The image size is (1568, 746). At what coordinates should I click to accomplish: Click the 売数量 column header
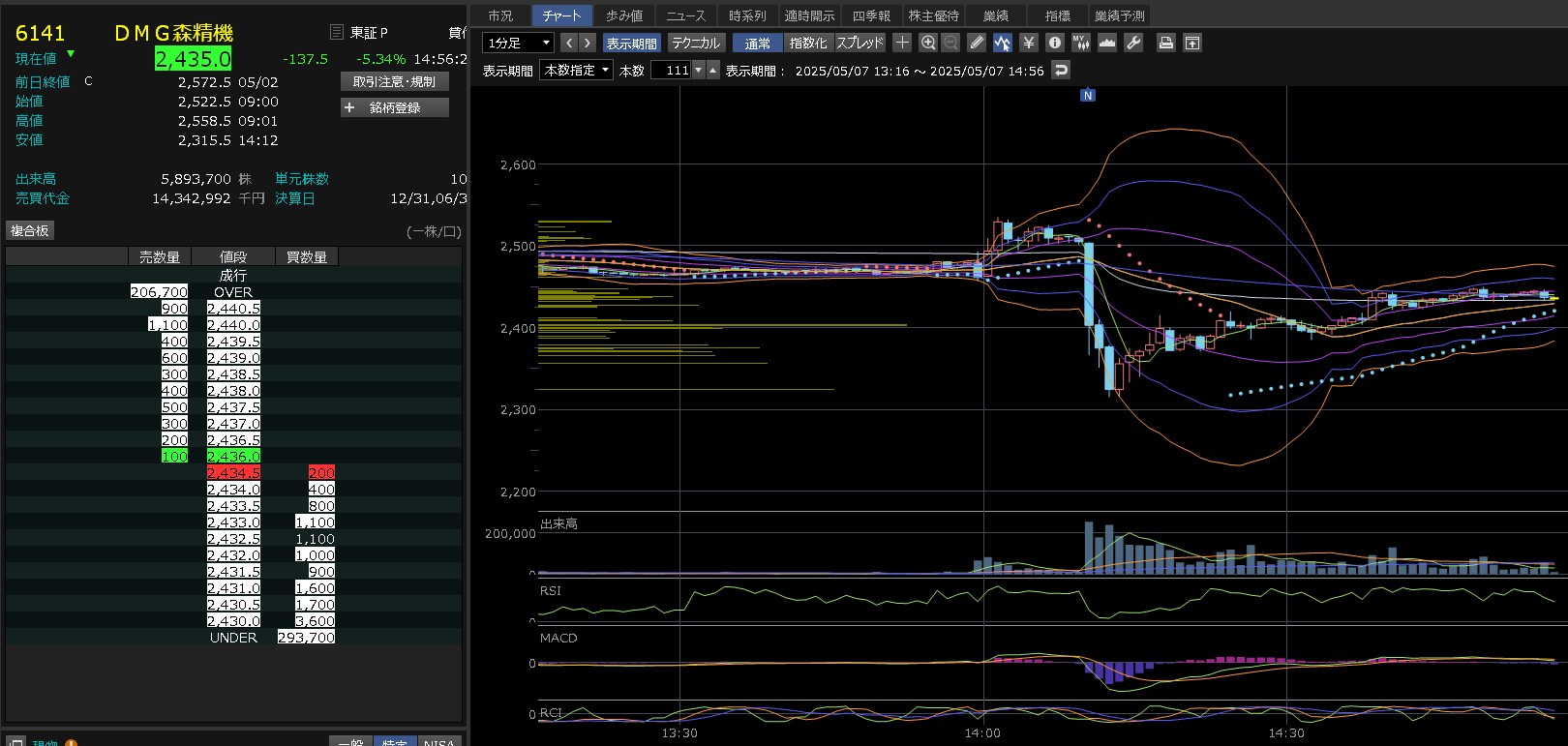160,256
